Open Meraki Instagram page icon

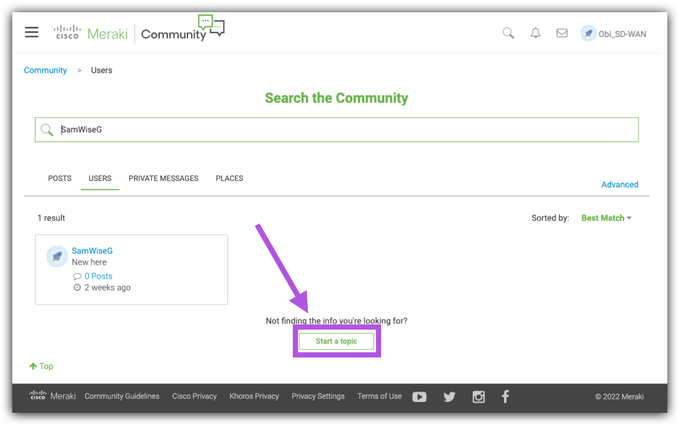pos(478,397)
